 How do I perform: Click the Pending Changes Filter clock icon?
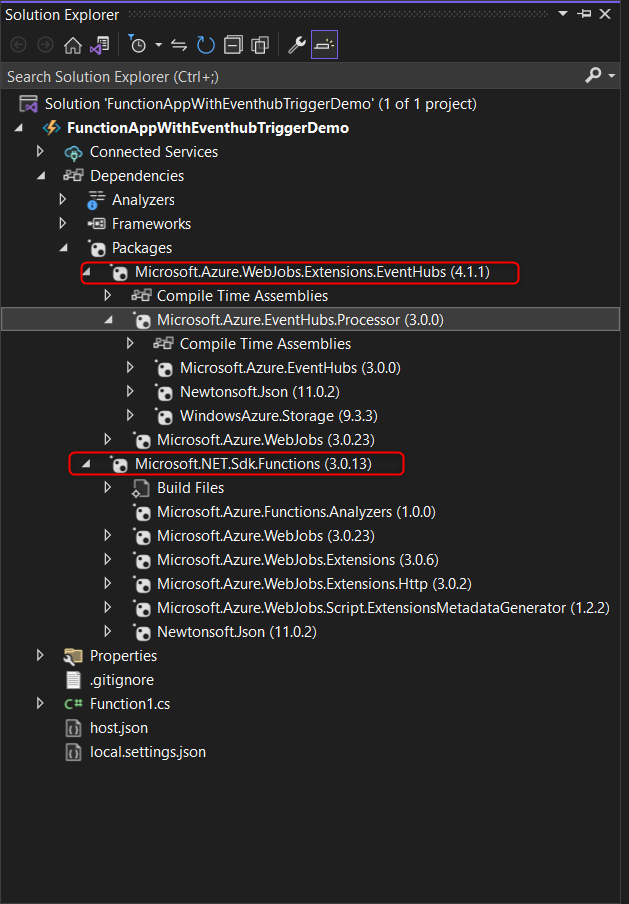coord(138,45)
